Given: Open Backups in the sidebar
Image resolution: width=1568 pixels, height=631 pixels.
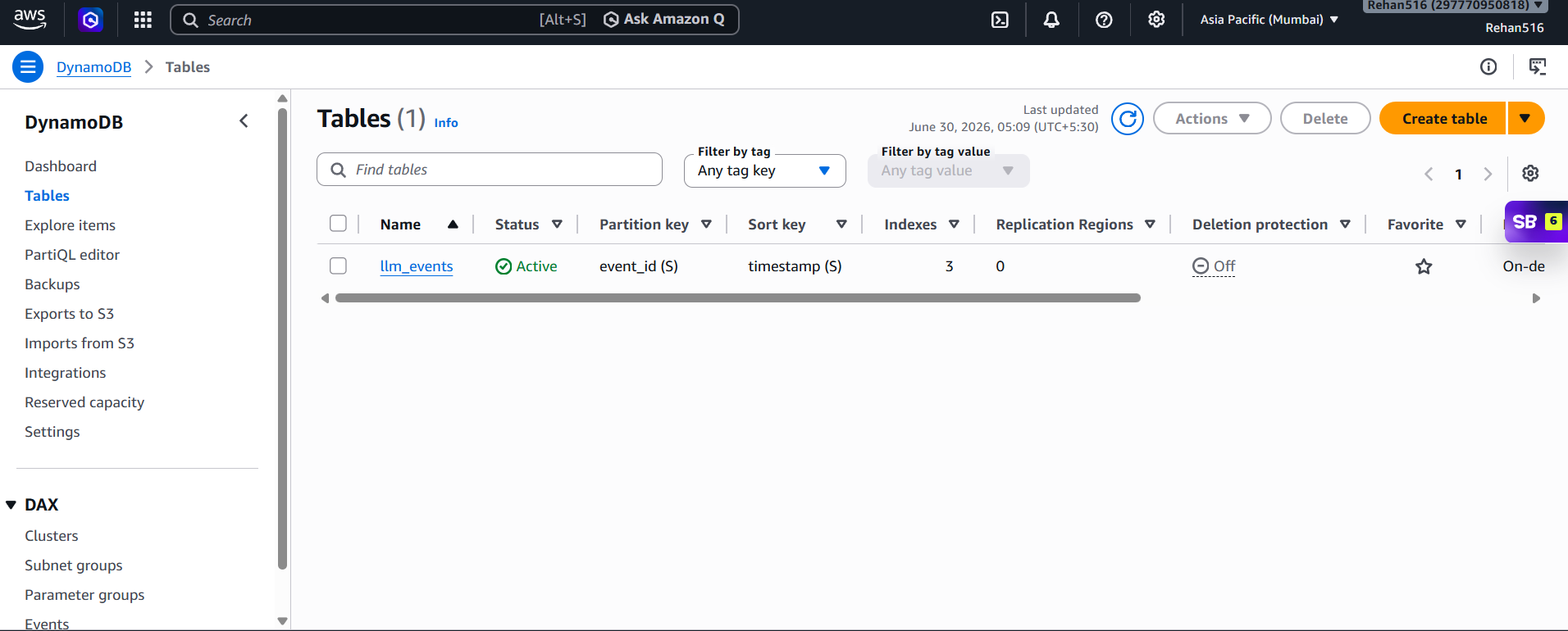Looking at the screenshot, I should coord(52,284).
